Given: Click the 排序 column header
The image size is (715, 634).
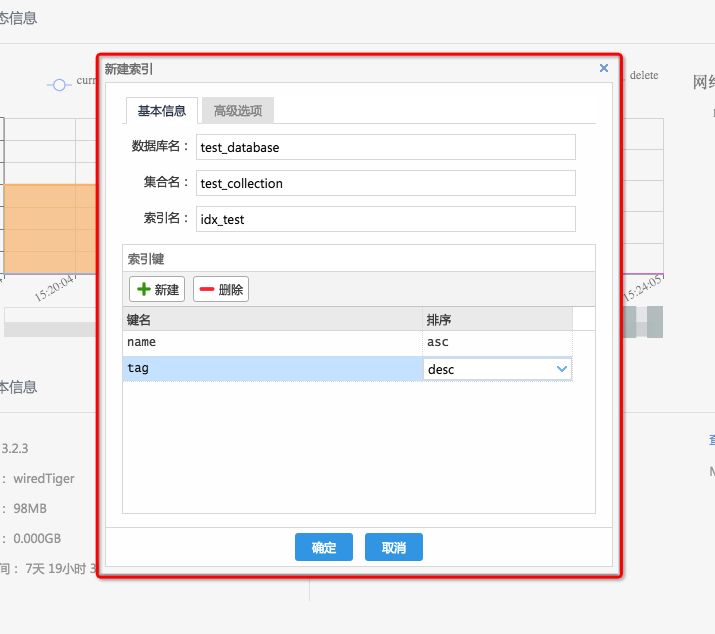Looking at the screenshot, I should pyautogui.click(x=497, y=319).
